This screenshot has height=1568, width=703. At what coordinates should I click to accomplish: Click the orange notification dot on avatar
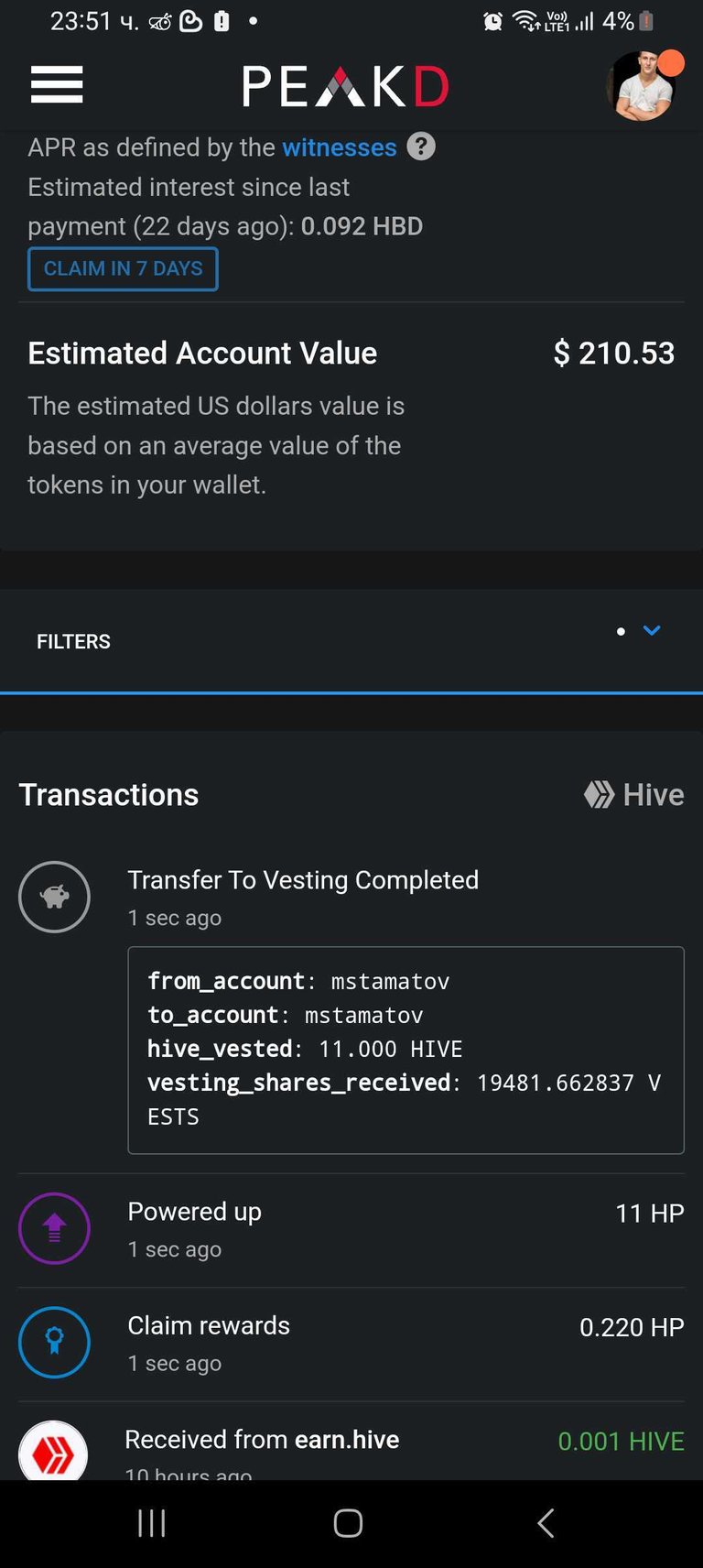[x=671, y=62]
